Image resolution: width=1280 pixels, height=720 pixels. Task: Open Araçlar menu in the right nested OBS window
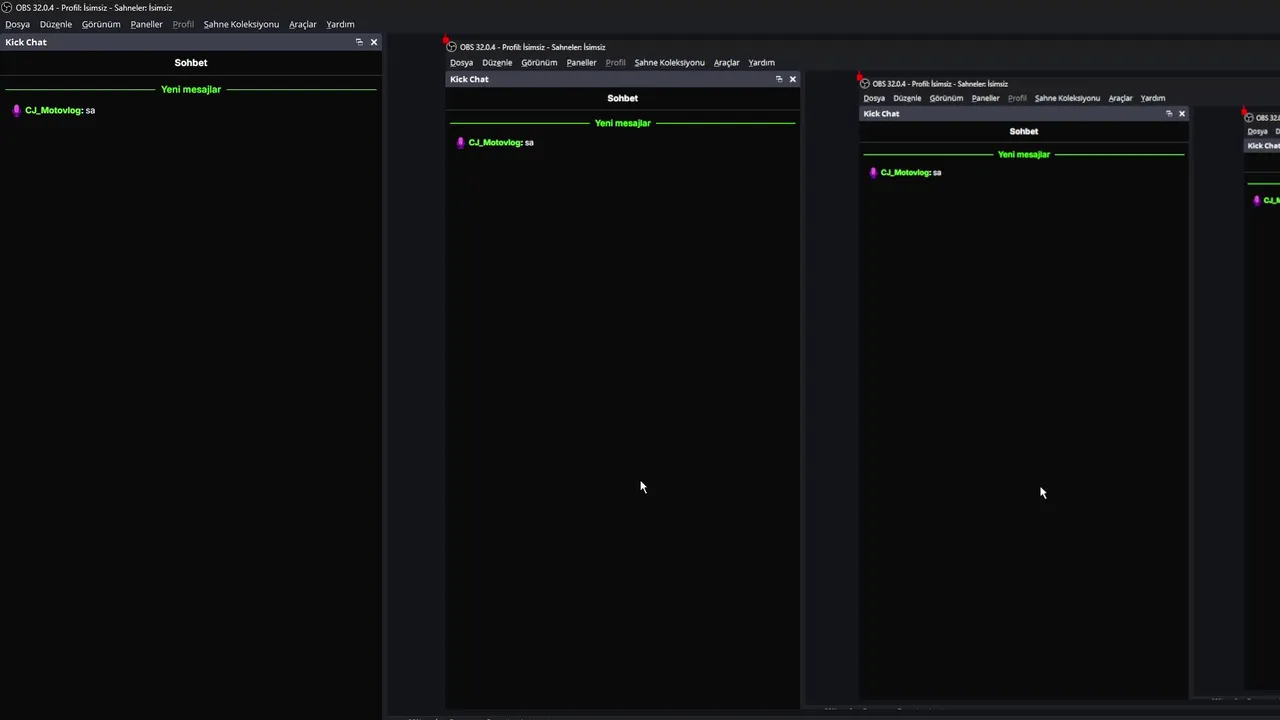click(x=1120, y=98)
